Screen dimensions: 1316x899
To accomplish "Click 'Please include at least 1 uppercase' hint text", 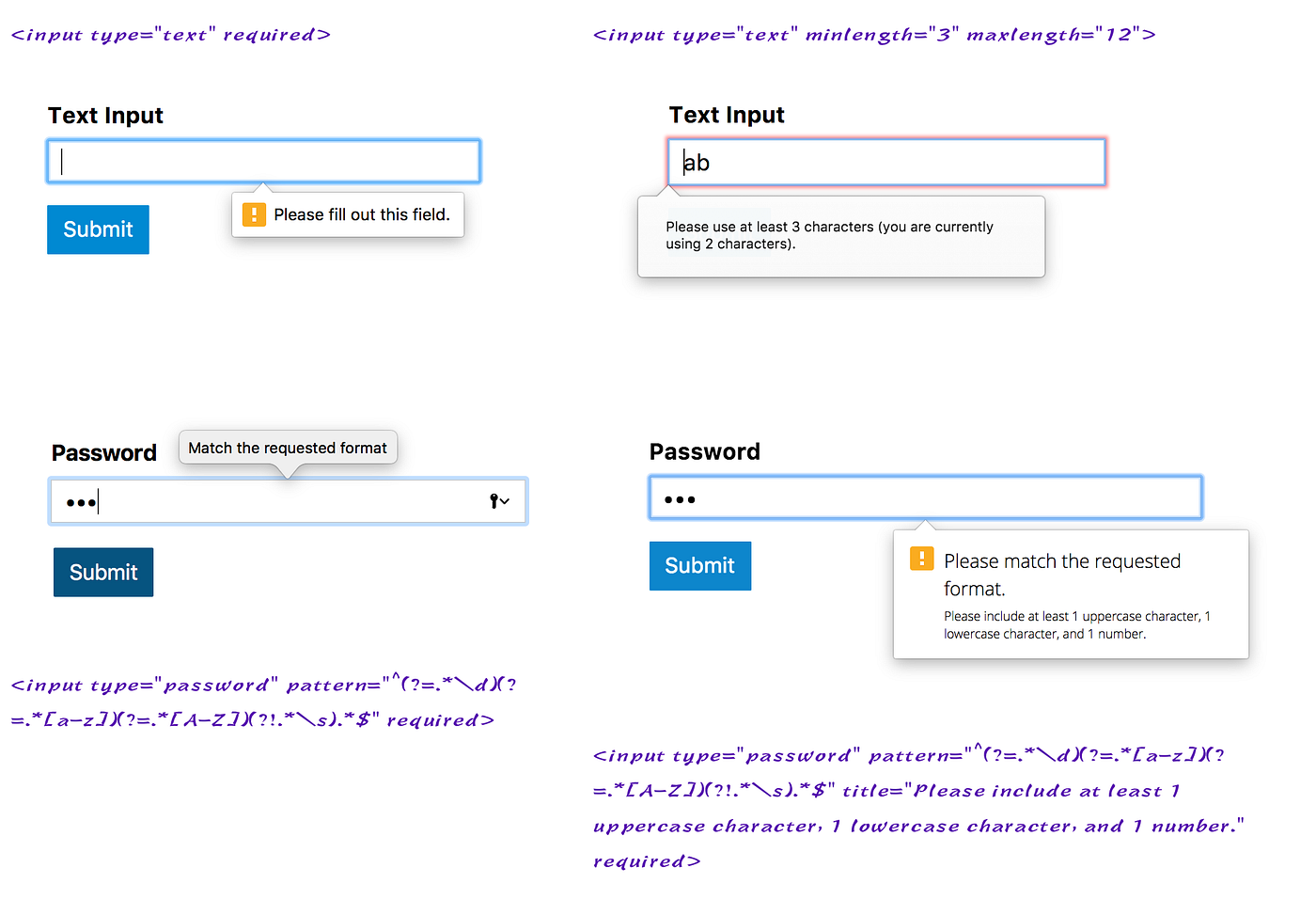I will [1077, 625].
